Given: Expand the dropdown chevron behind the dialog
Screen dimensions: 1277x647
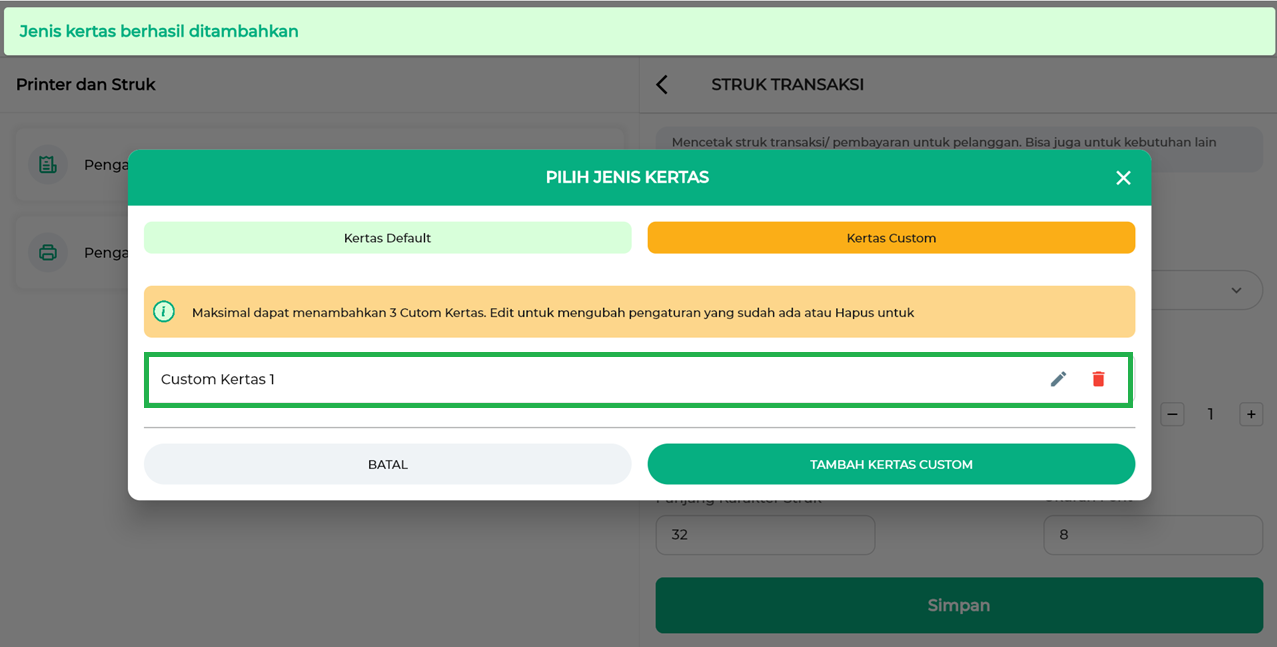Looking at the screenshot, I should coord(1236,290).
